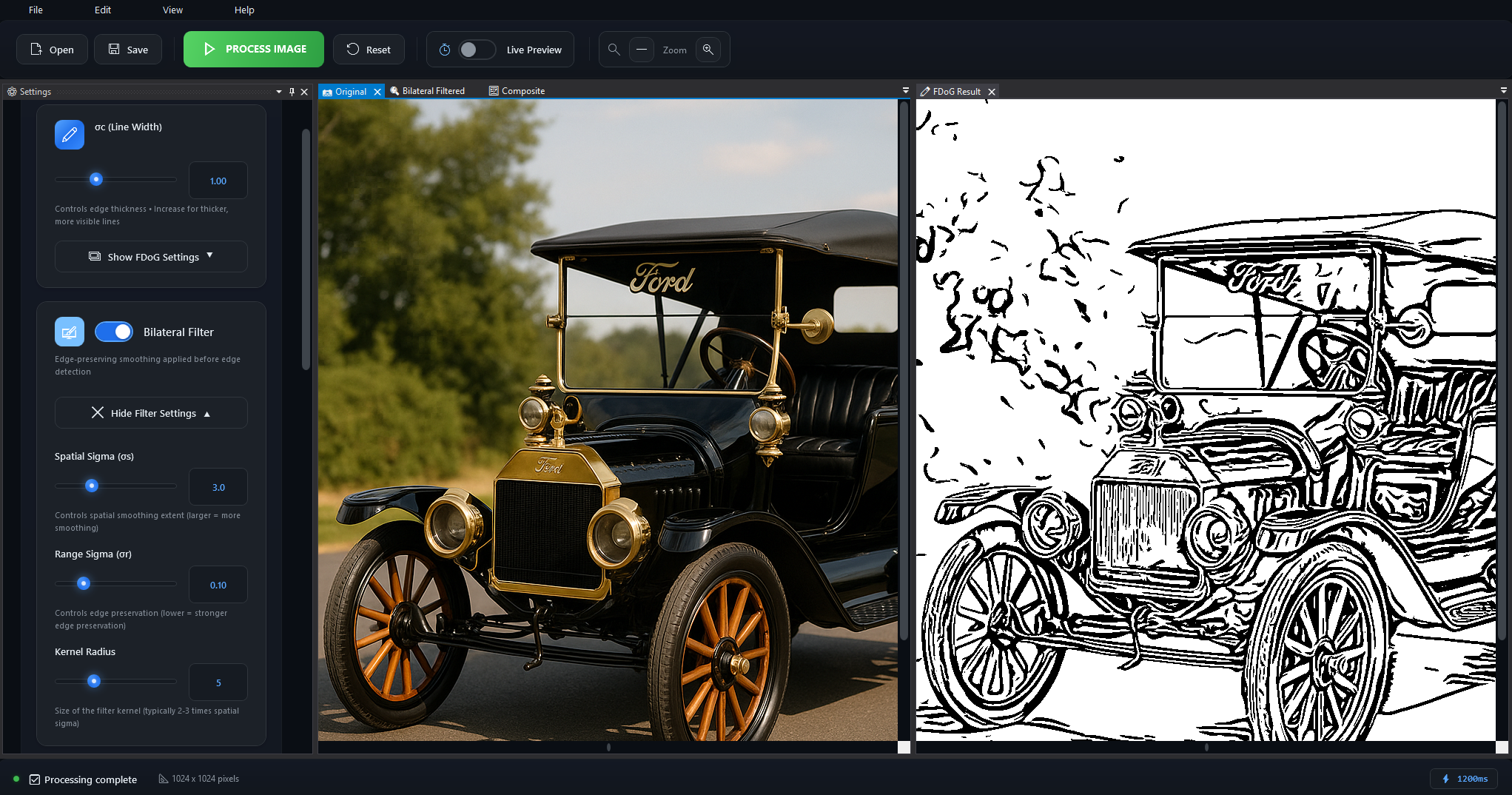Click the PROCESS IMAGE button
1512x795 pixels.
click(x=254, y=50)
